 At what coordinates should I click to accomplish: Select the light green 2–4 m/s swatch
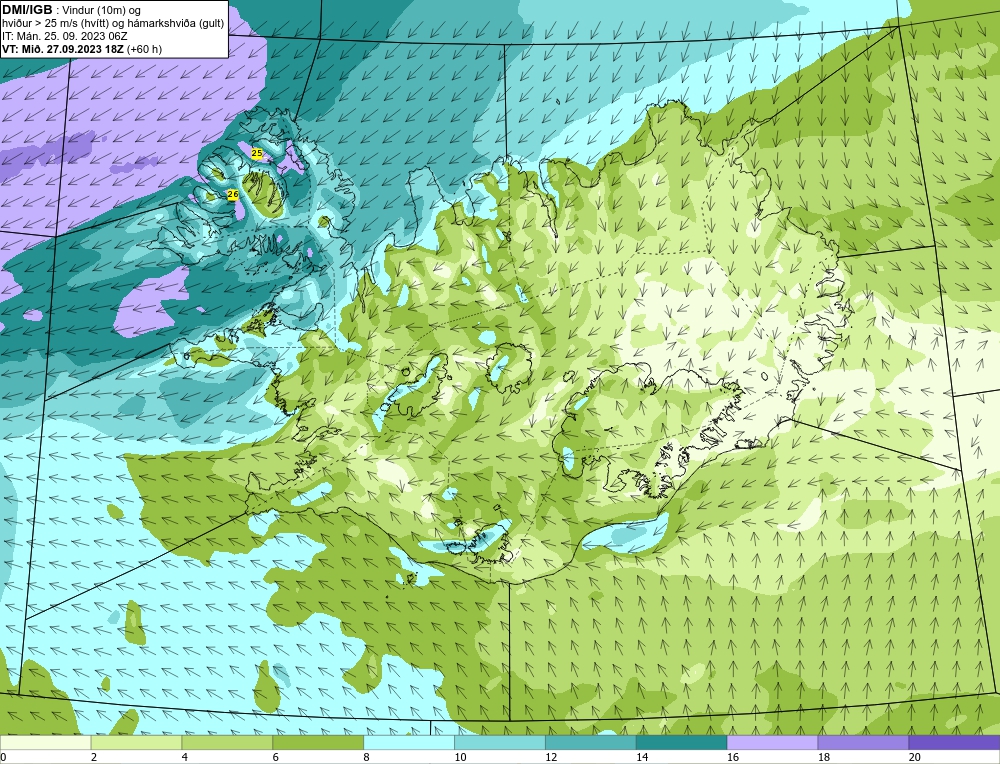click(x=136, y=742)
